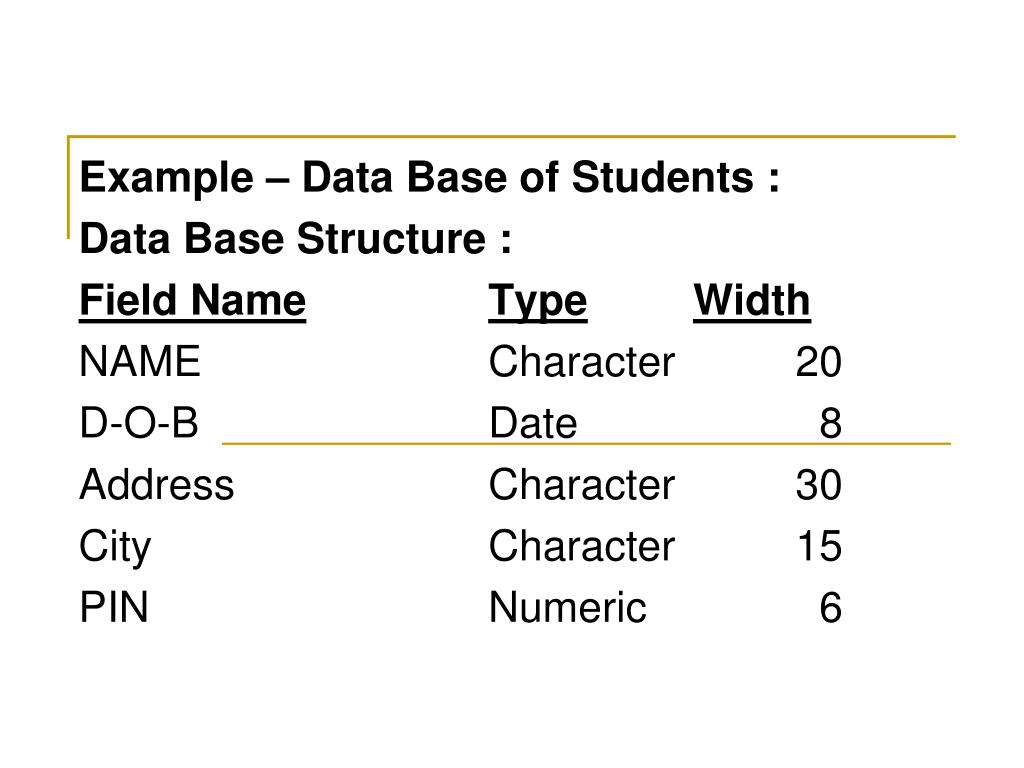This screenshot has width=1024, height=768.
Task: Click the width value 8
Action: 831,423
